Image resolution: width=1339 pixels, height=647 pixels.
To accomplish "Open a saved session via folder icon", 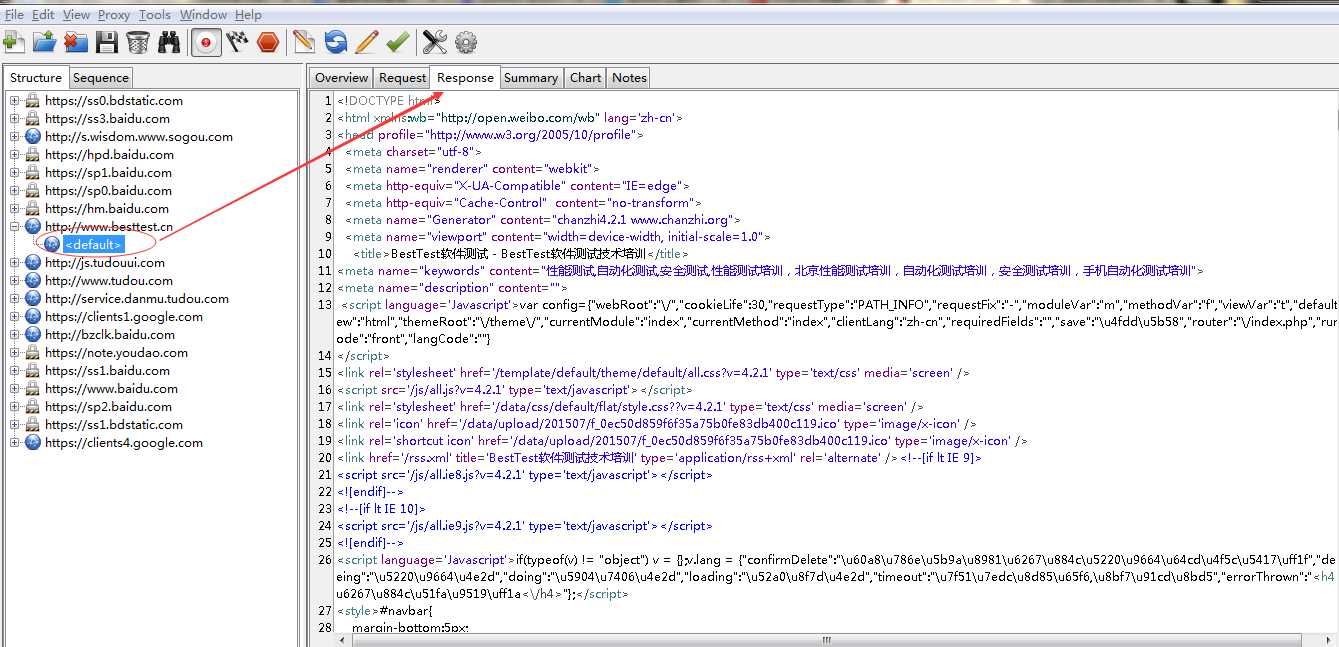I will point(45,42).
